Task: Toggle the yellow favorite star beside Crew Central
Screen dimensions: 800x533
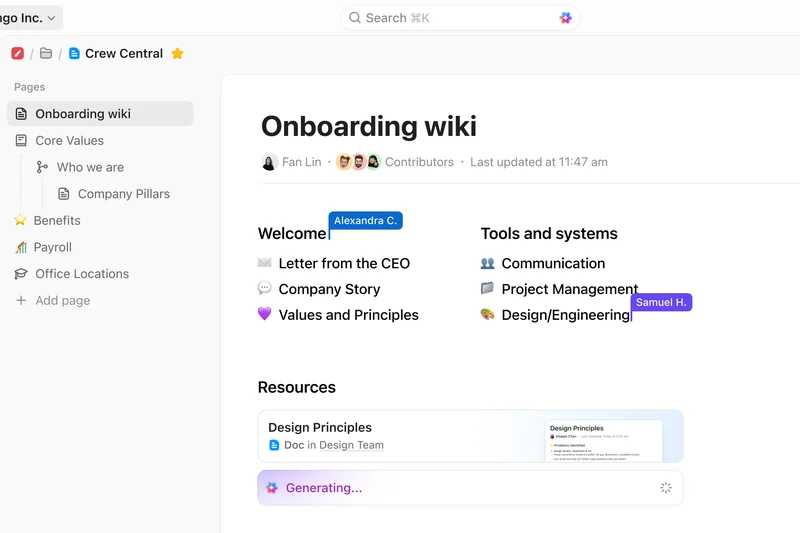Action: 177,54
